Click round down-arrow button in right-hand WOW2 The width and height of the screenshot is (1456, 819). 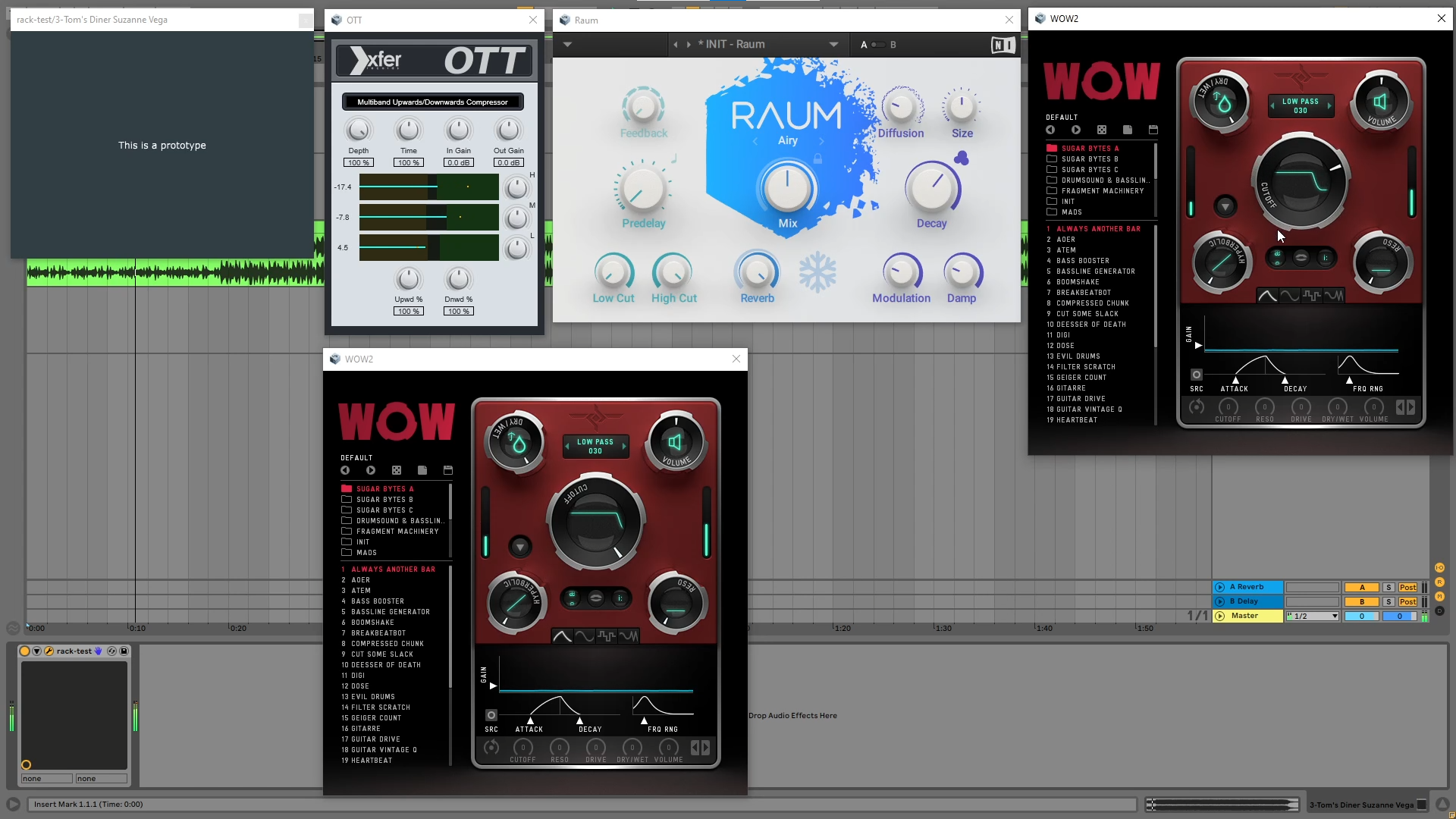tap(1225, 206)
